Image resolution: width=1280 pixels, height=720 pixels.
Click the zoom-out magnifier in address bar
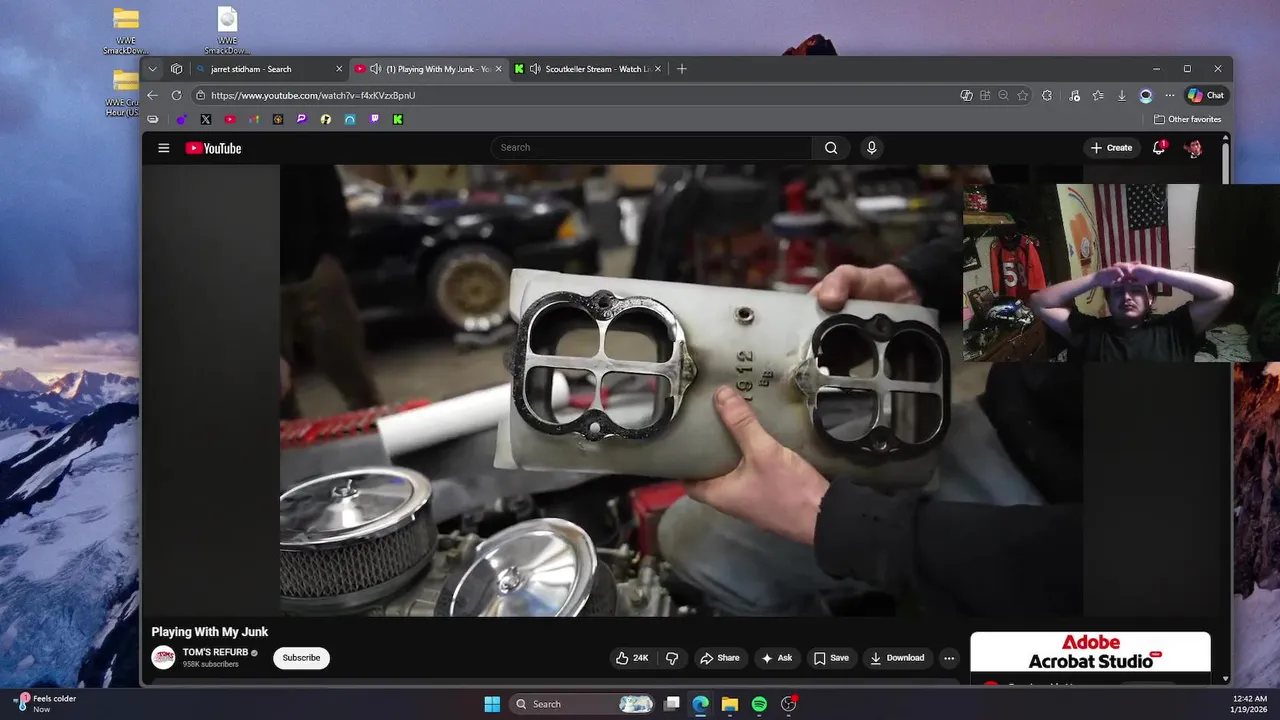pyautogui.click(x=1003, y=95)
